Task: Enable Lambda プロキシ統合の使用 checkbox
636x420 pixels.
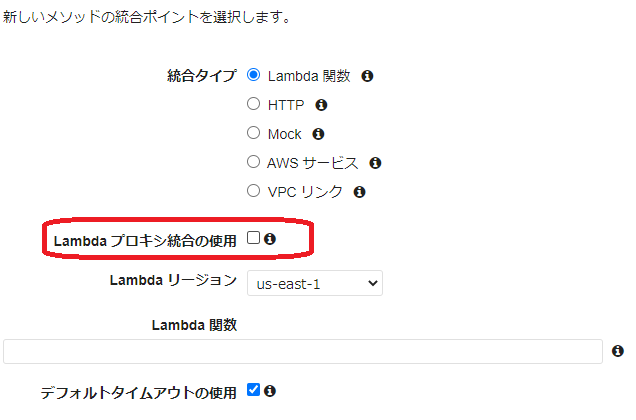Action: [253, 238]
